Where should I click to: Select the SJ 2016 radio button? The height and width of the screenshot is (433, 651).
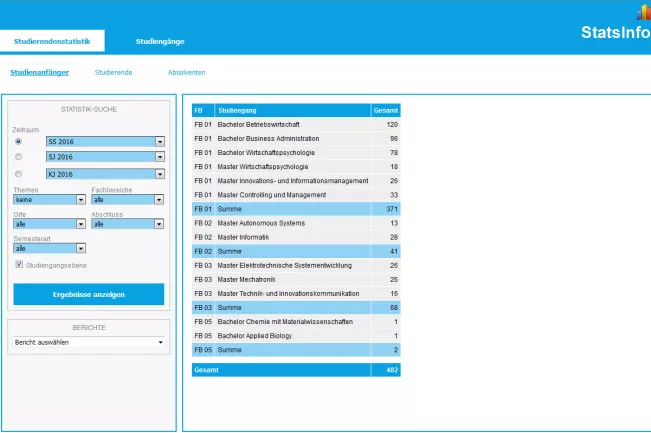(x=18, y=157)
